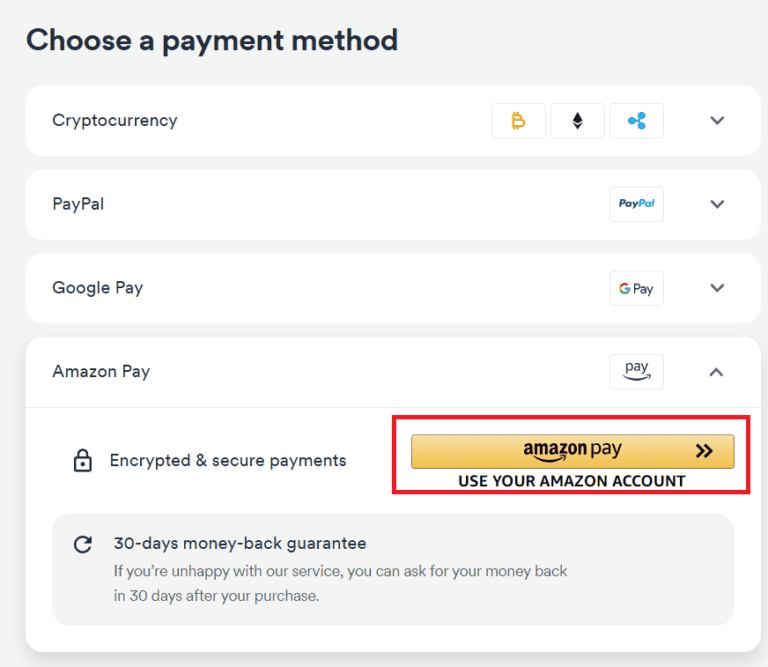Click the padlock secure payments icon
The width and height of the screenshot is (768, 667).
pos(83,461)
